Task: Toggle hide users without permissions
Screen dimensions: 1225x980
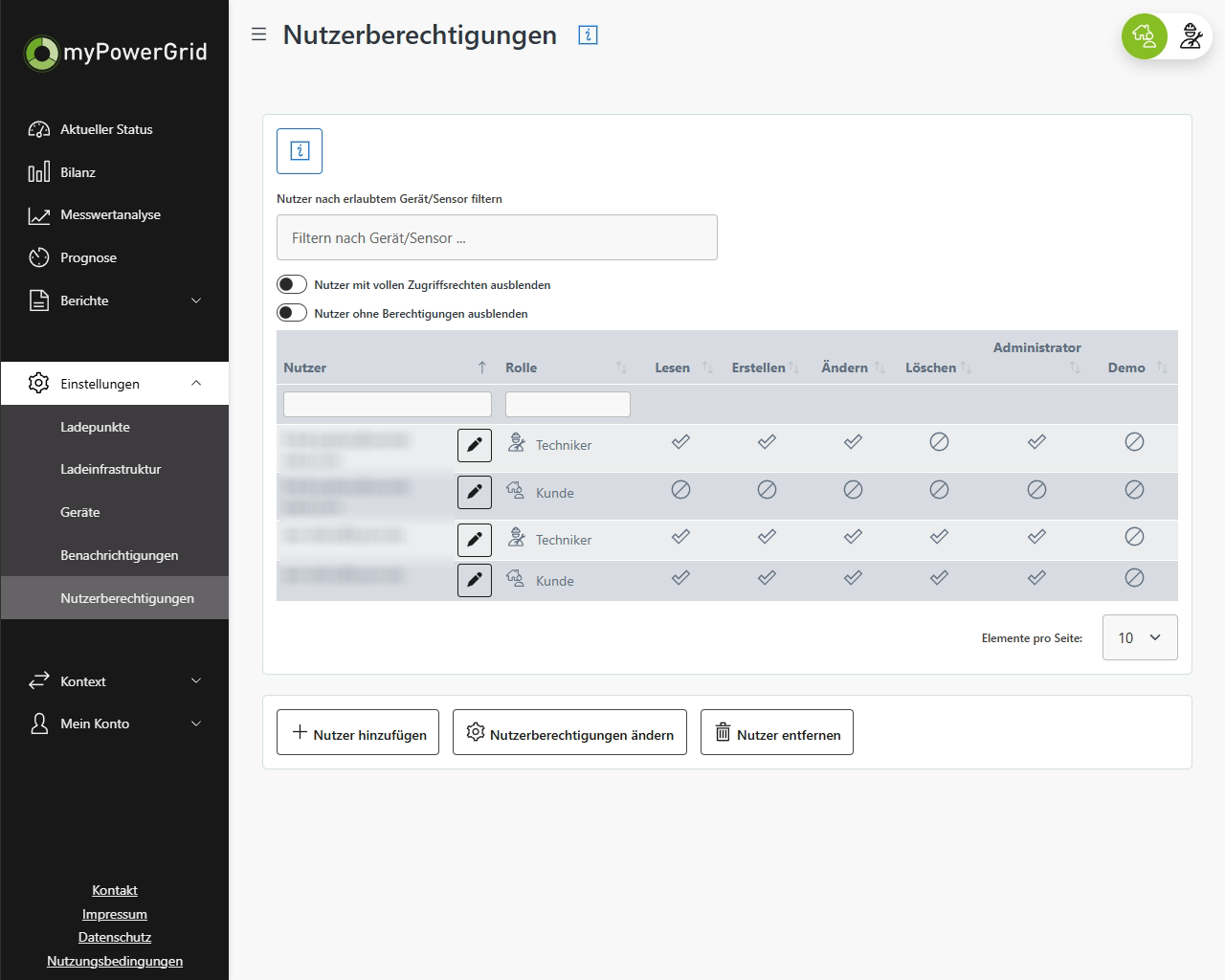Action: 292,313
